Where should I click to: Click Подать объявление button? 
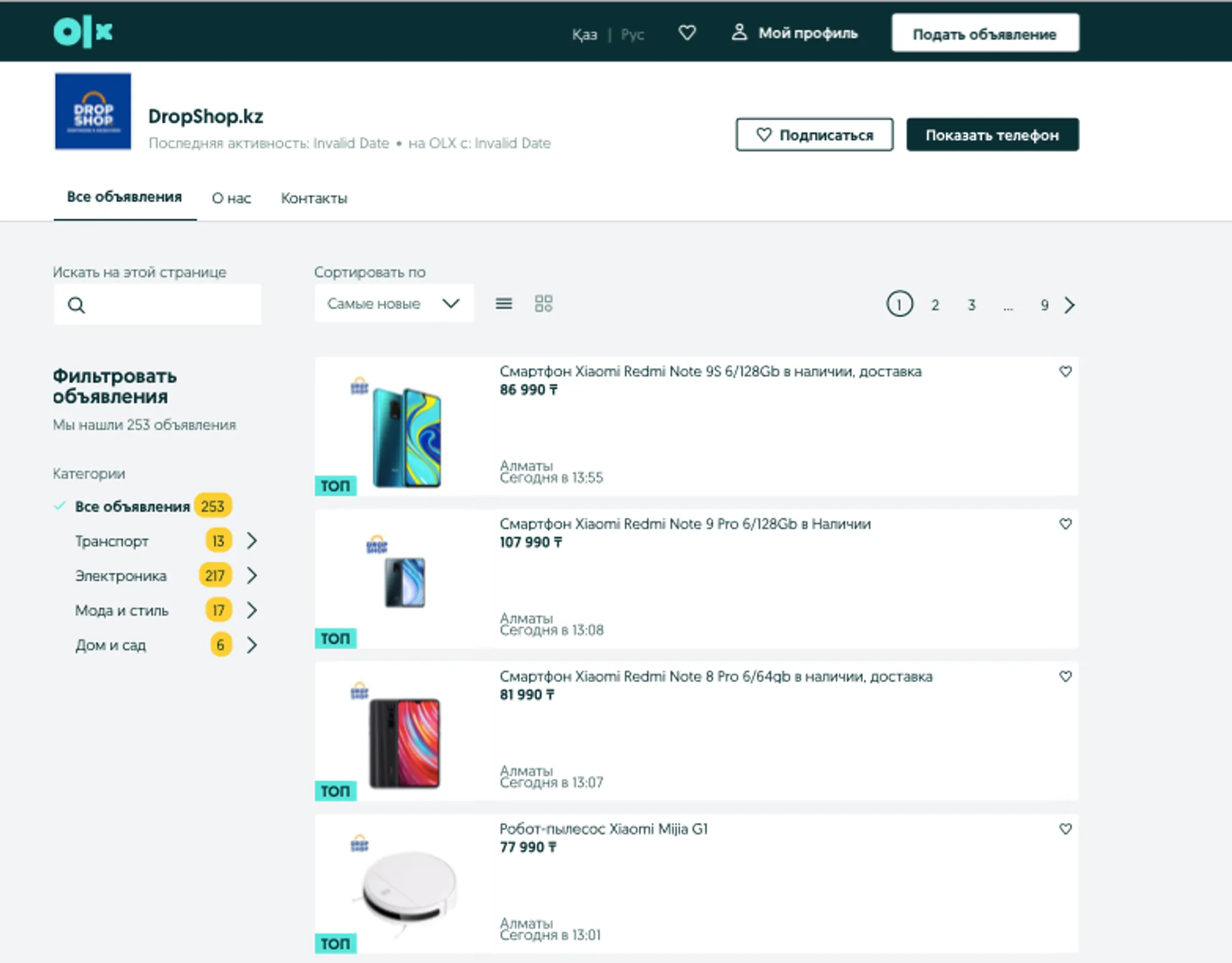(985, 33)
